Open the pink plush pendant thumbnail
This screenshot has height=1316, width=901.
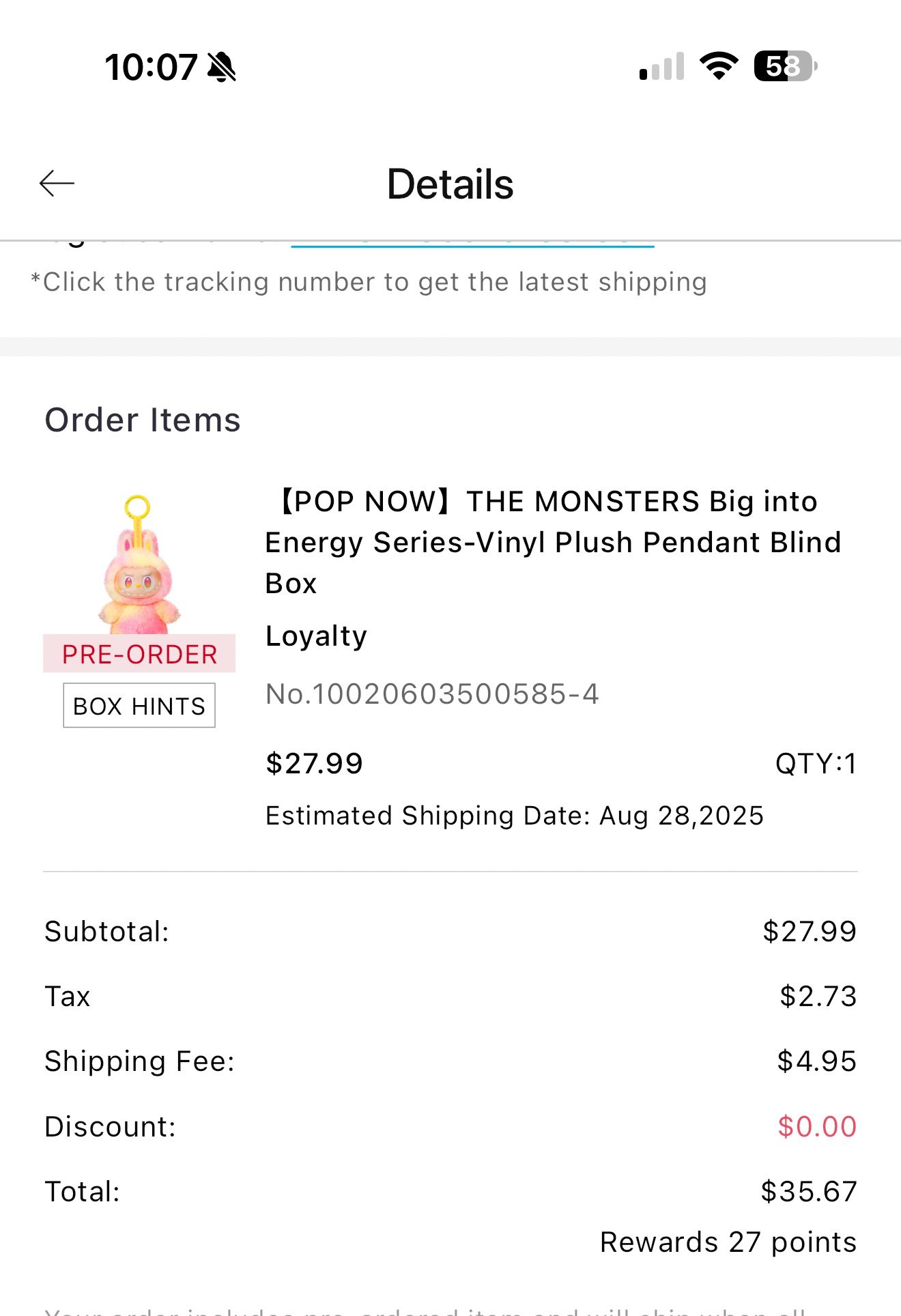coord(140,564)
